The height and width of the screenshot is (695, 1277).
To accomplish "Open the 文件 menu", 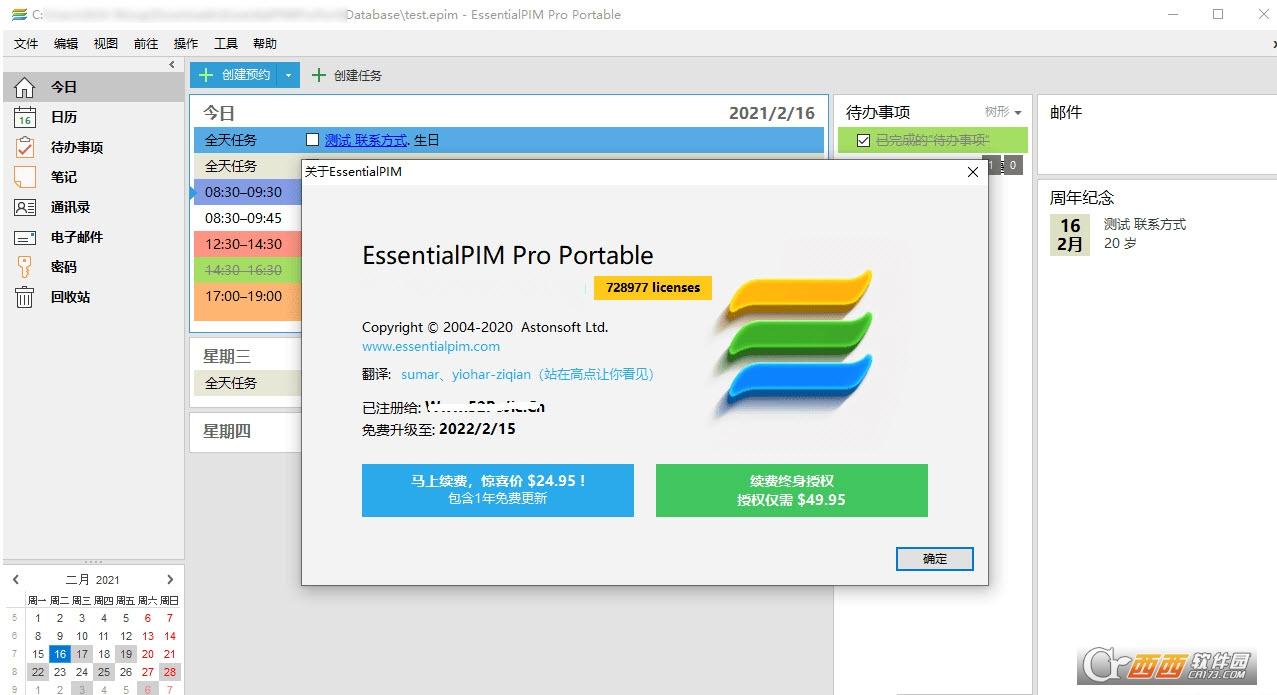I will [x=26, y=44].
